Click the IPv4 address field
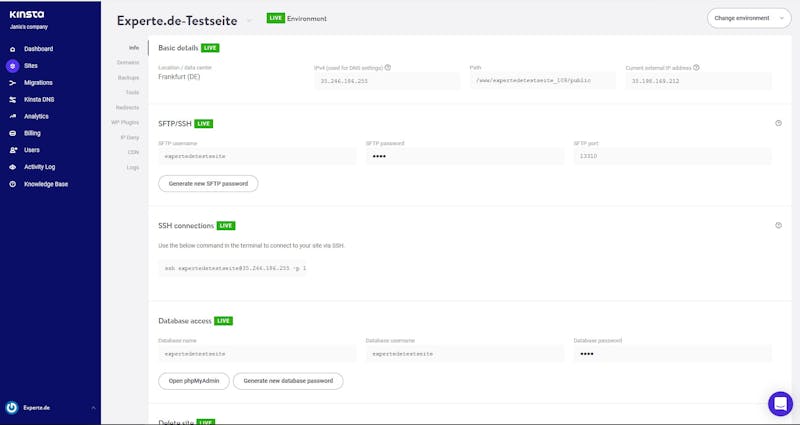 pos(387,81)
